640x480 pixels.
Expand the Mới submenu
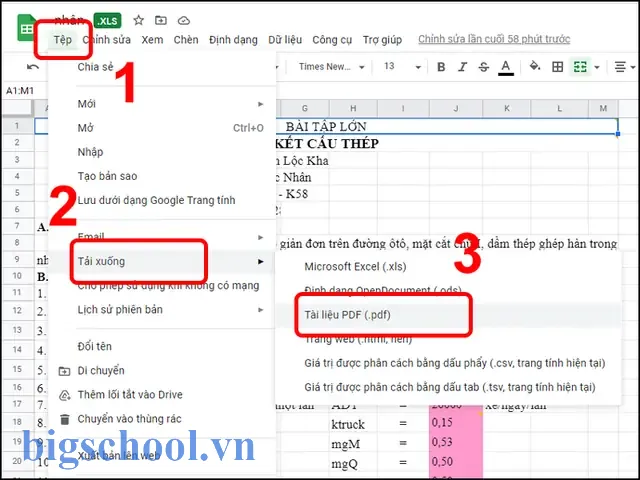[162, 104]
